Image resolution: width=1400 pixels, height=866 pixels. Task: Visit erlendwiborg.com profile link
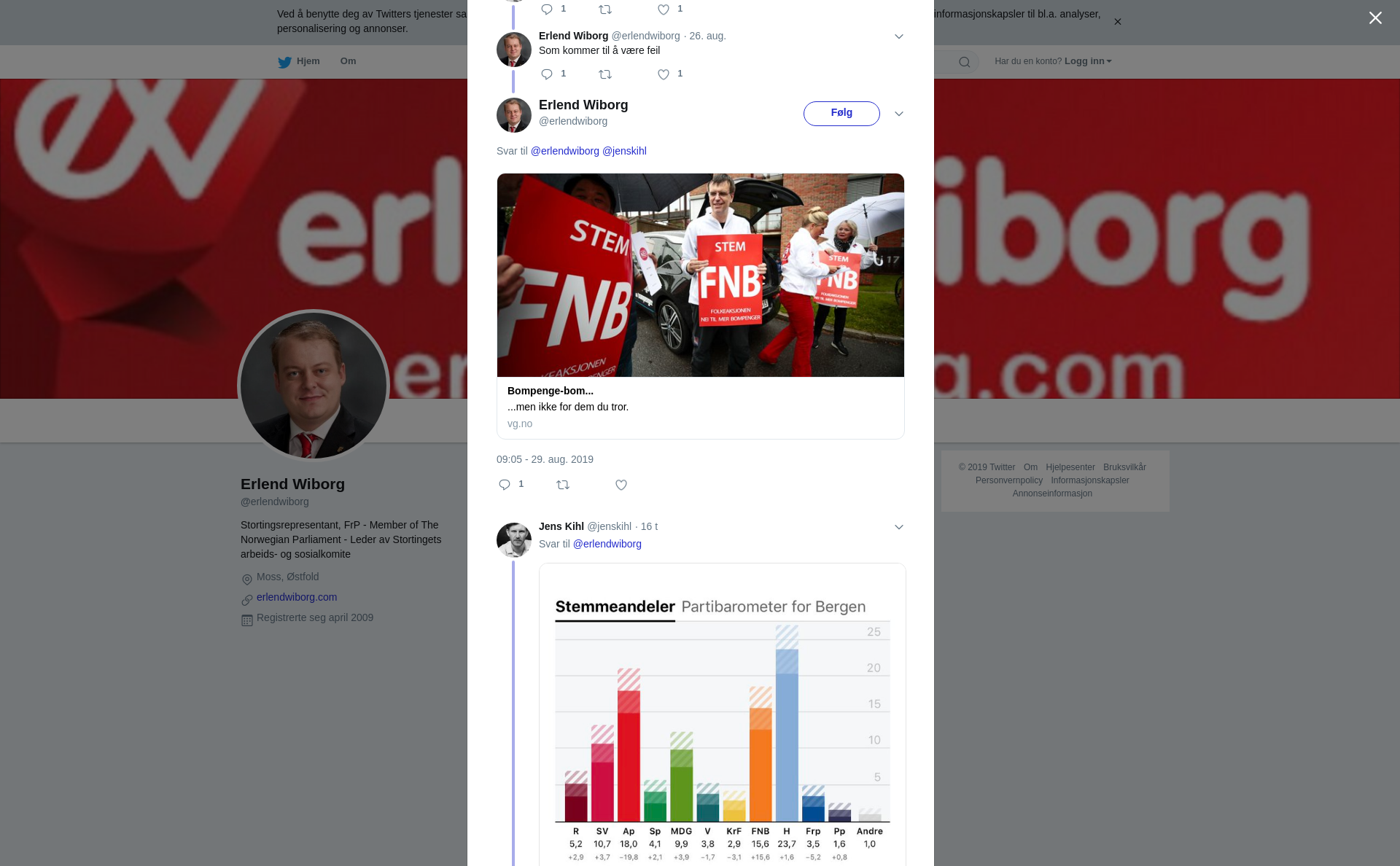(297, 597)
